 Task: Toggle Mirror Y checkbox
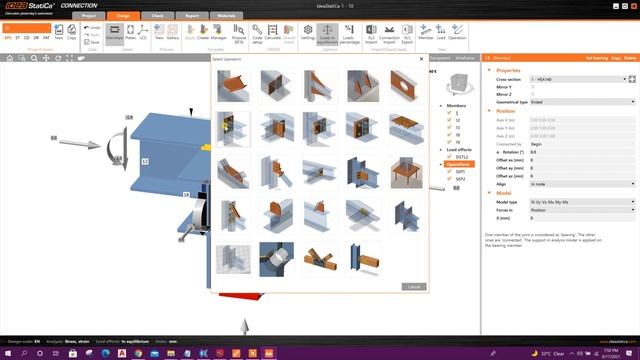533,87
